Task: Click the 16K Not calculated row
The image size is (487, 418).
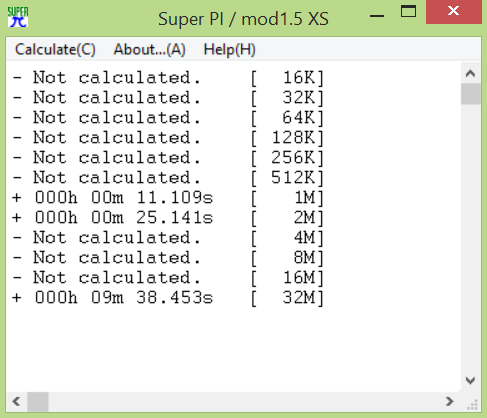Action: [x=168, y=78]
